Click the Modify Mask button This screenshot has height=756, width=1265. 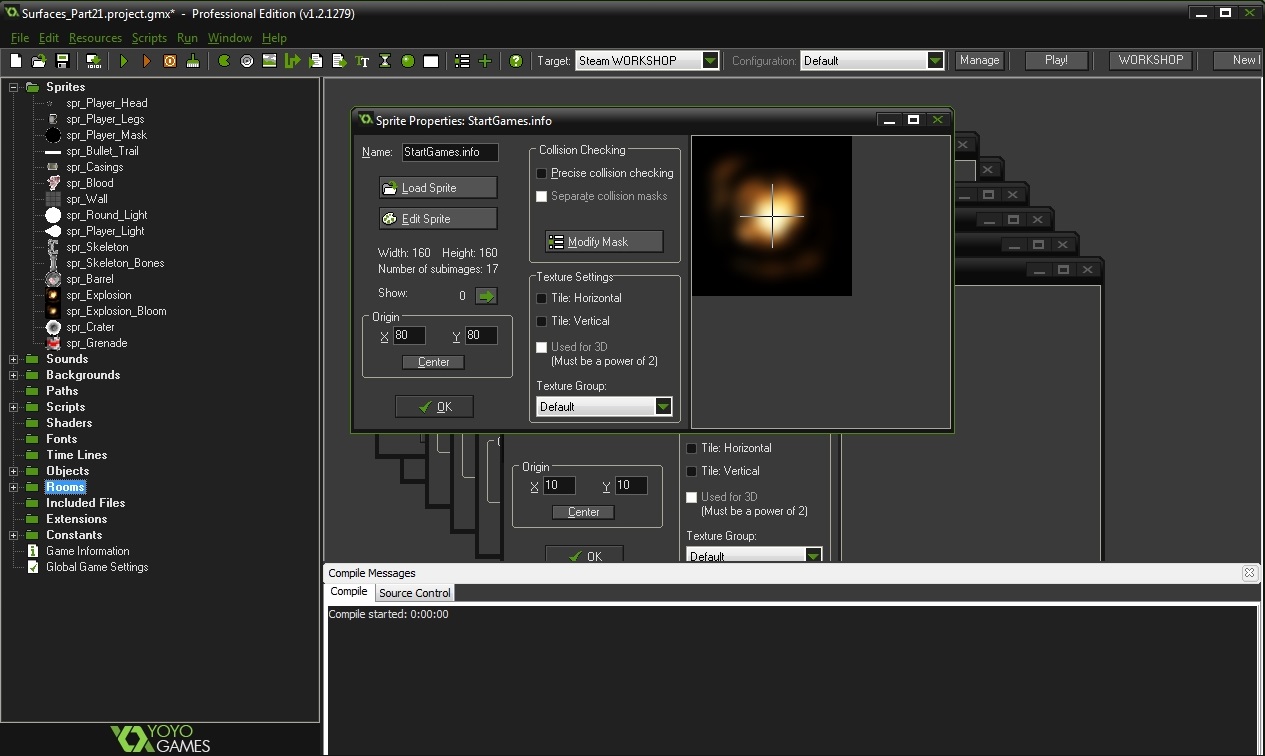[x=604, y=242]
